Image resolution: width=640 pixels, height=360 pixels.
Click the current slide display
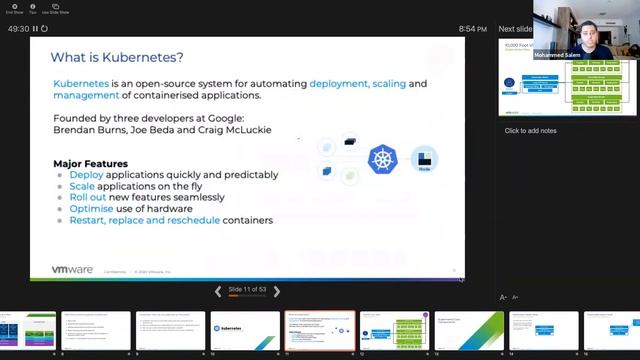[x=247, y=158]
